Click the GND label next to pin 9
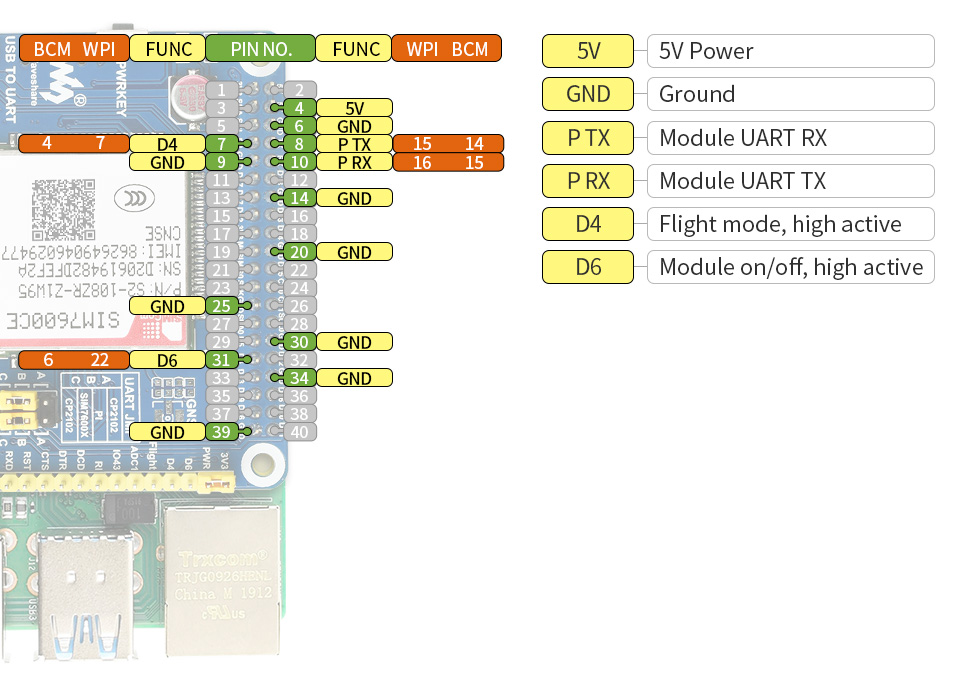The width and height of the screenshot is (960, 693). (167, 162)
